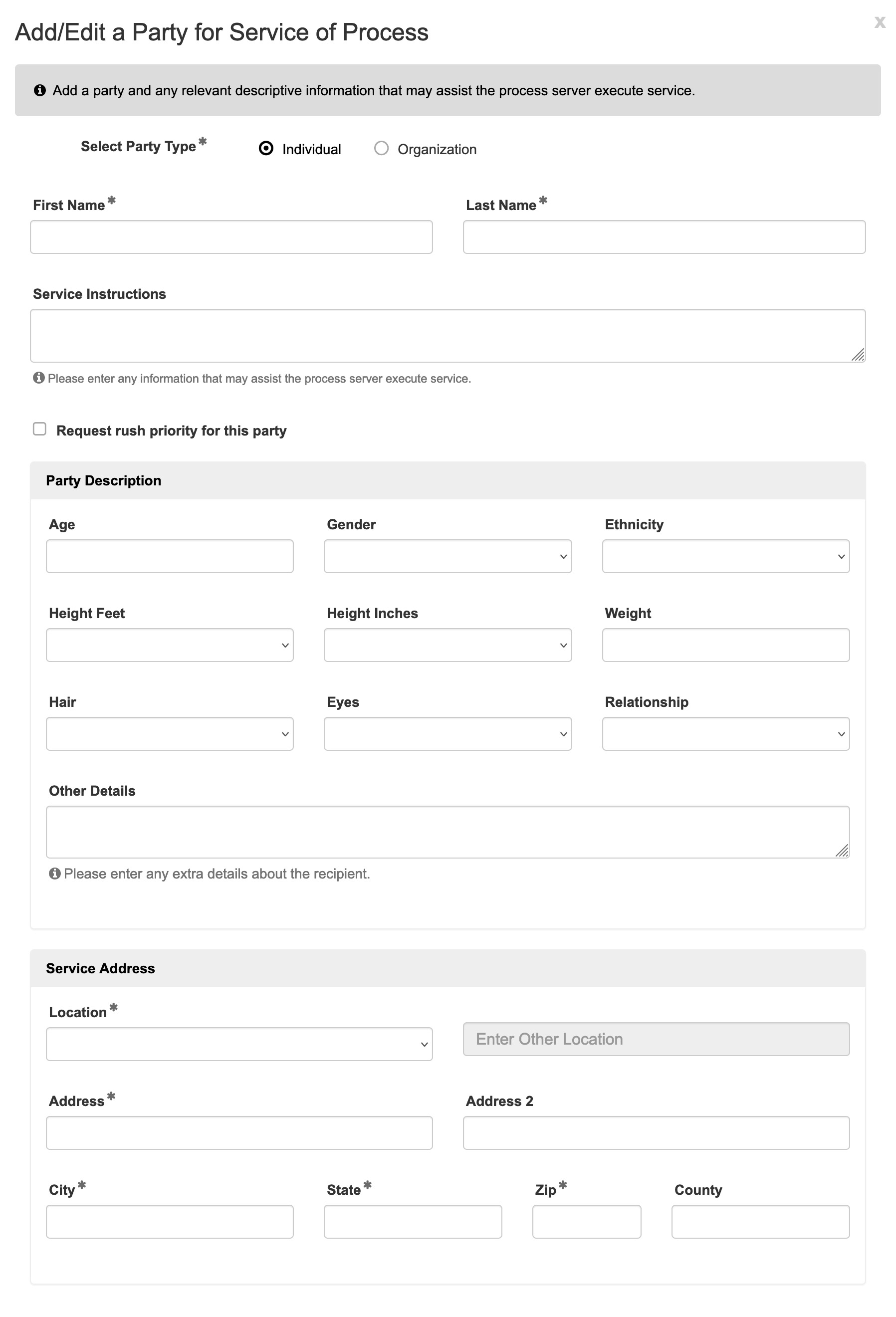Select the Individual party type
This screenshot has width=896, height=1317.
267,149
